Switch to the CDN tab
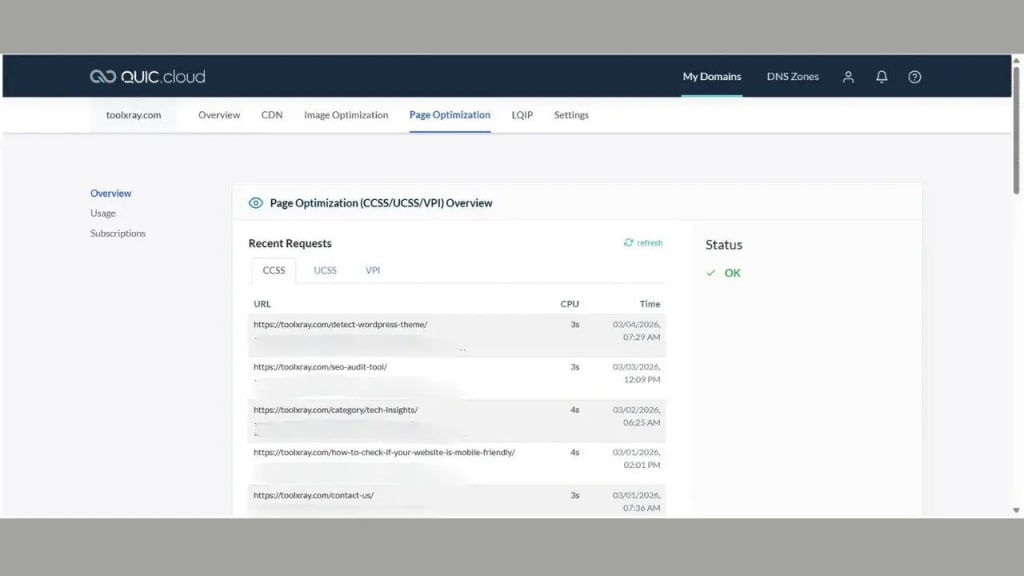This screenshot has height=576, width=1024. tap(271, 114)
